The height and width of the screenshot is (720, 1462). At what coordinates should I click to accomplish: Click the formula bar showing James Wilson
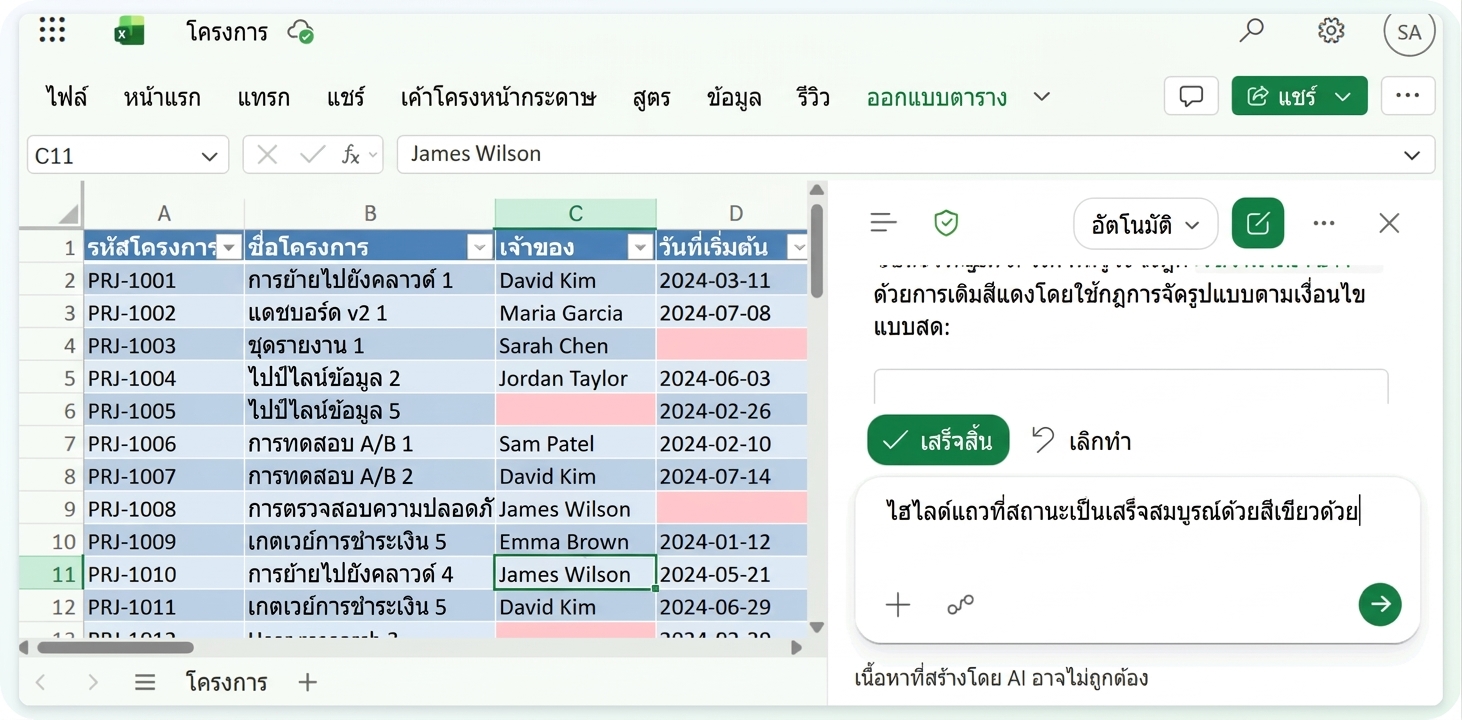(x=916, y=155)
